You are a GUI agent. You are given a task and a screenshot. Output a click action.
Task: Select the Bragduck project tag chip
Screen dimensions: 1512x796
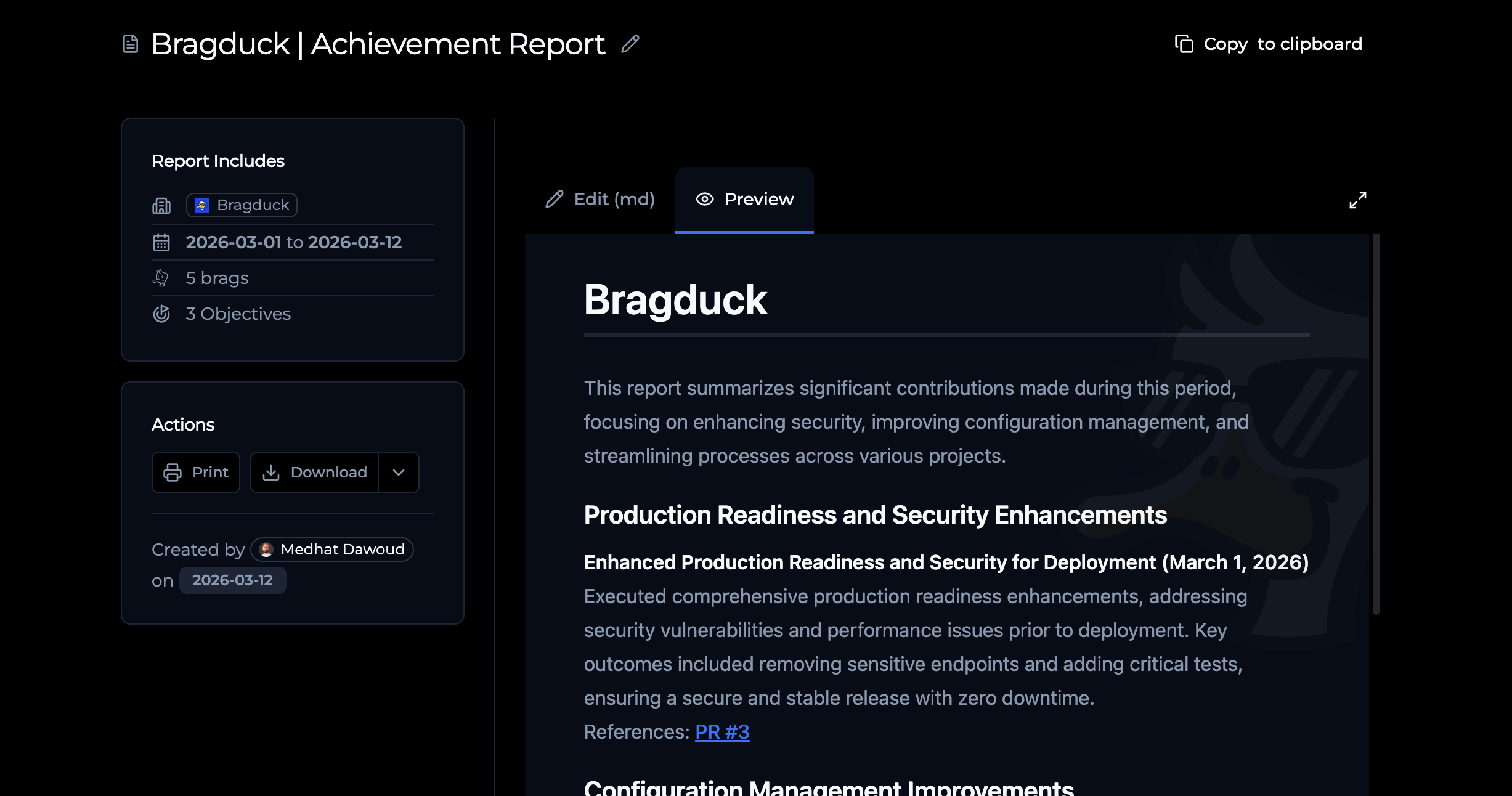pyautogui.click(x=241, y=205)
